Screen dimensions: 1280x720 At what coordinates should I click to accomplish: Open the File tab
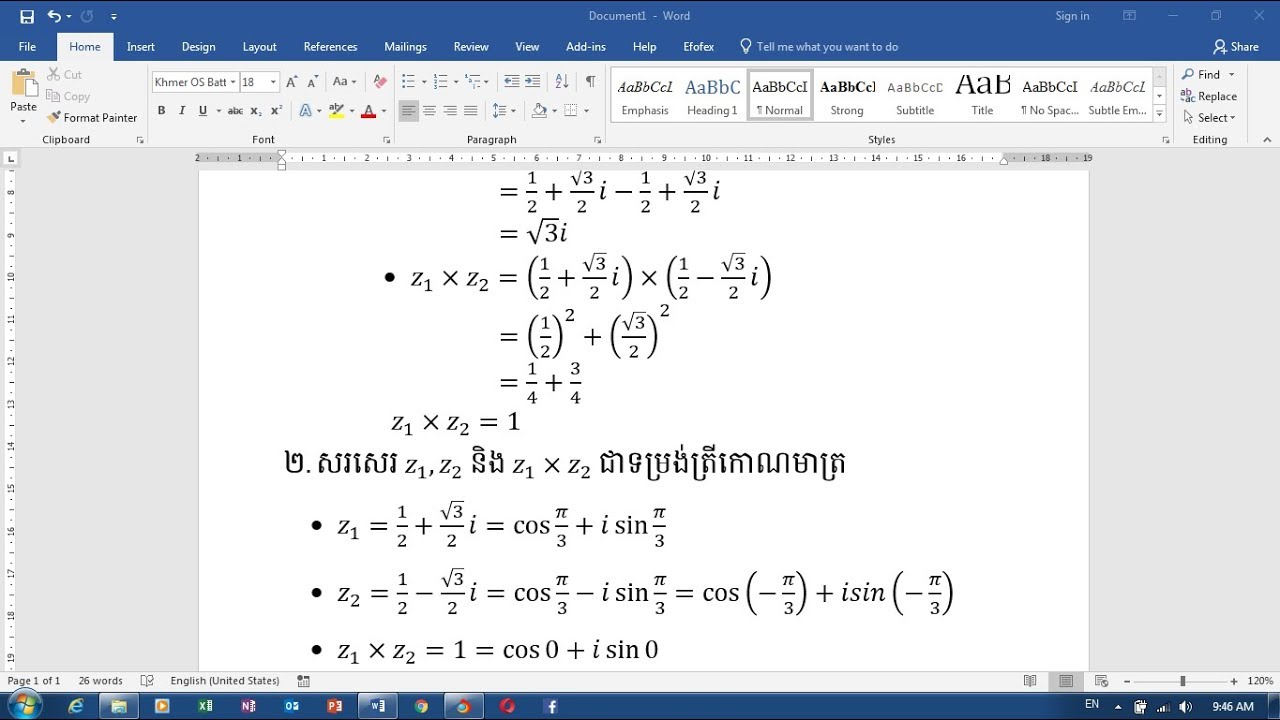[x=27, y=47]
